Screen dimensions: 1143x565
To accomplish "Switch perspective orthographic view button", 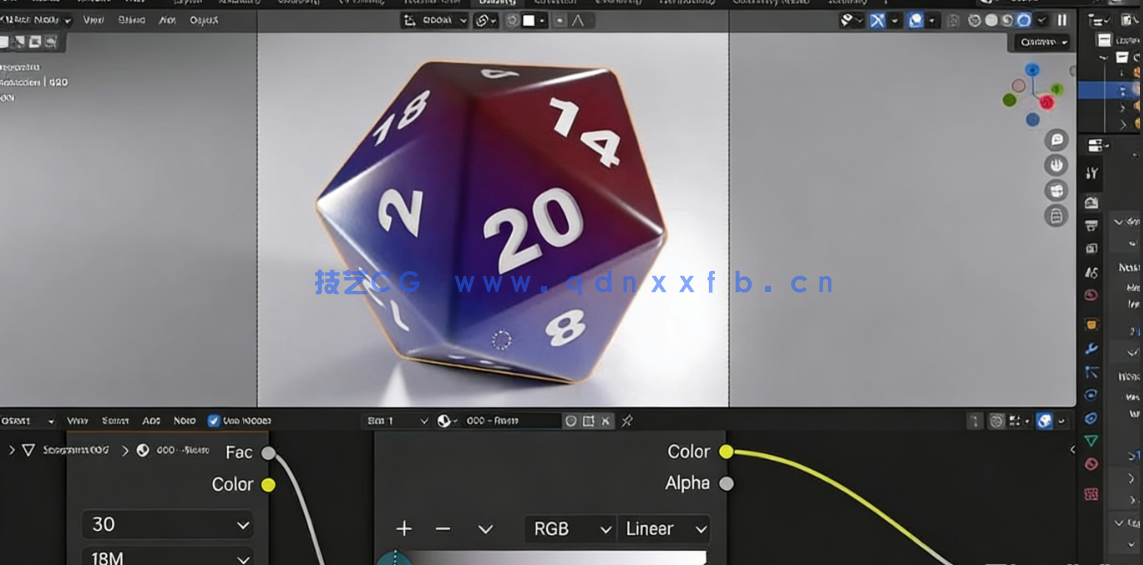I will pos(1056,216).
